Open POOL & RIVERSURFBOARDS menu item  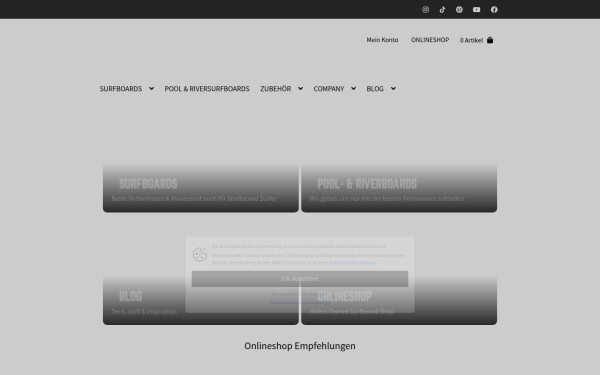207,89
